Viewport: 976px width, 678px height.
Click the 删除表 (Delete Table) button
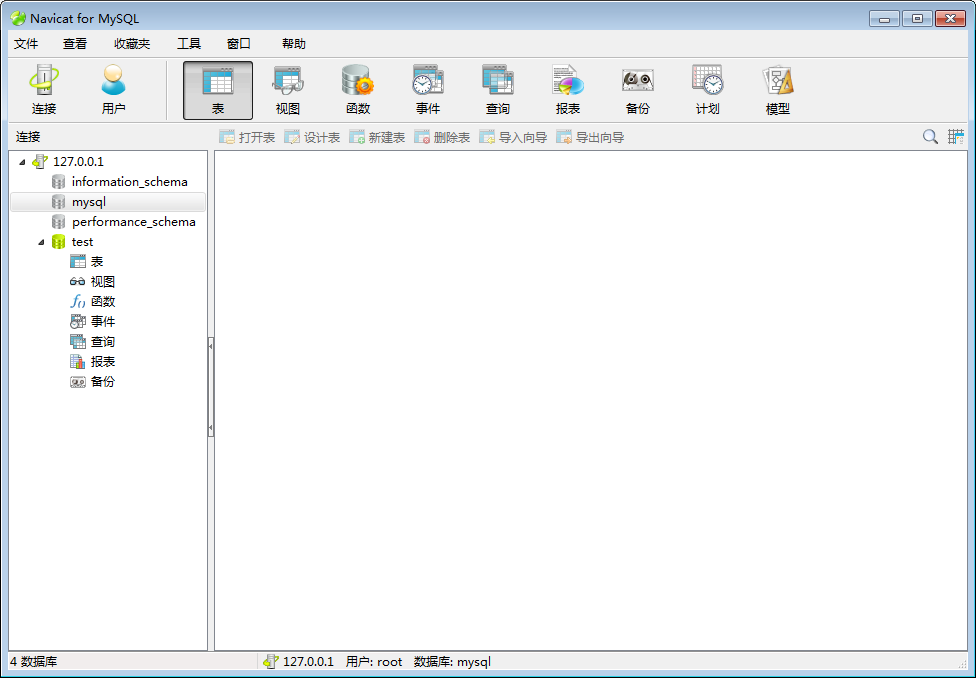tap(442, 137)
